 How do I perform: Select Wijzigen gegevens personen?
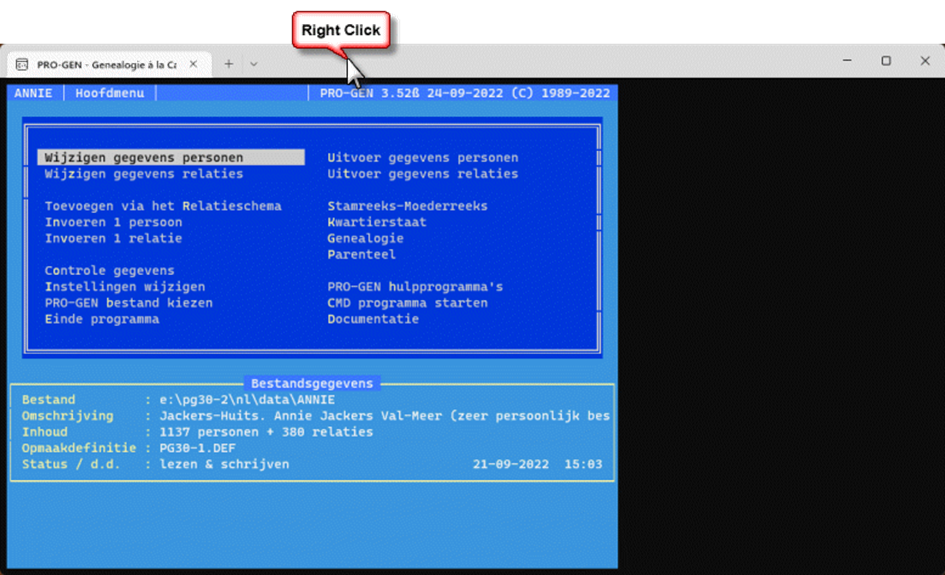tap(171, 157)
